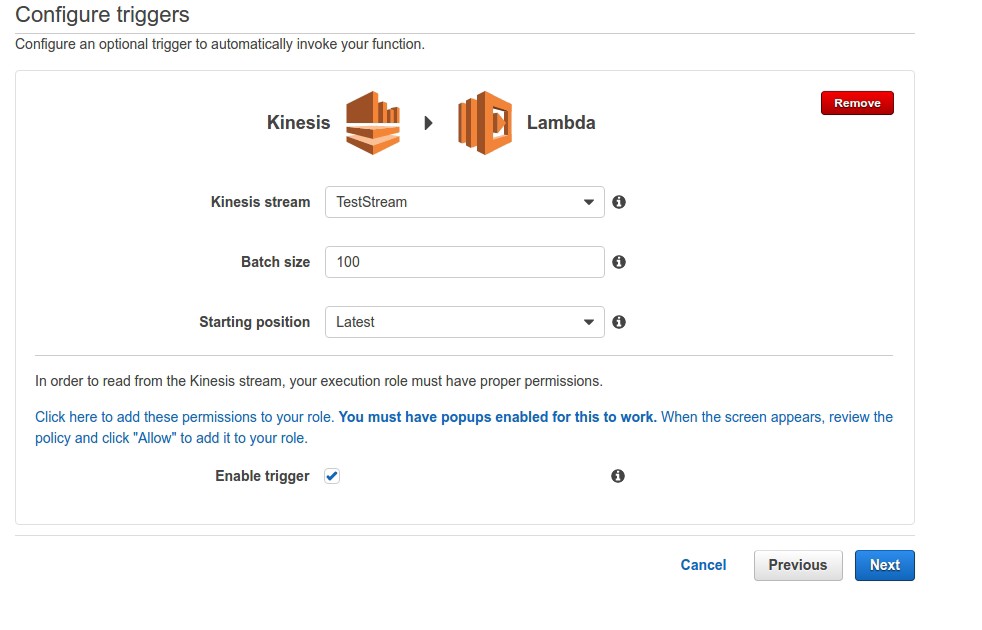Show info for Kinesis stream field

pos(619,202)
